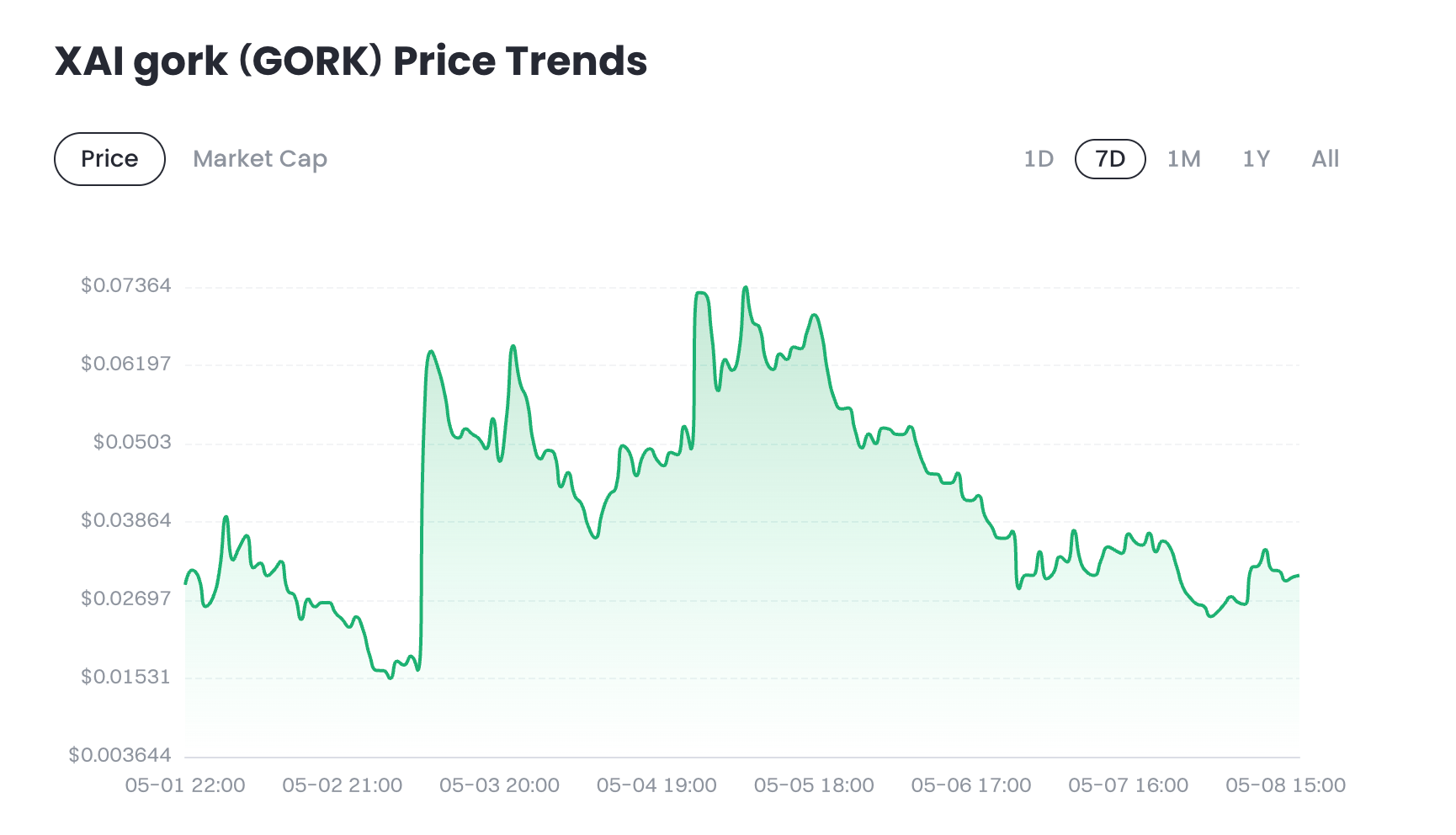Image resolution: width=1456 pixels, height=835 pixels.
Task: Click the 05-03 20:00 date label
Action: tap(499, 785)
